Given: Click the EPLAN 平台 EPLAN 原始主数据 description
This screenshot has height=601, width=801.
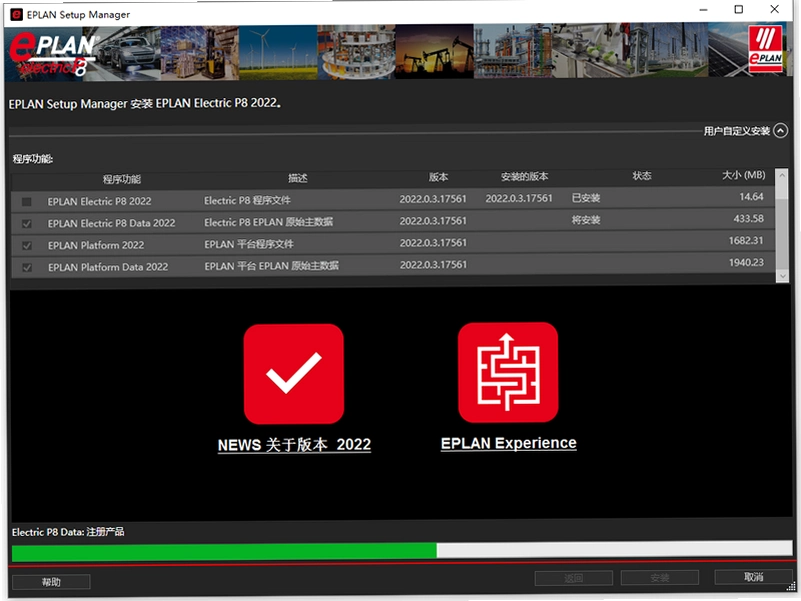Looking at the screenshot, I should click(271, 266).
